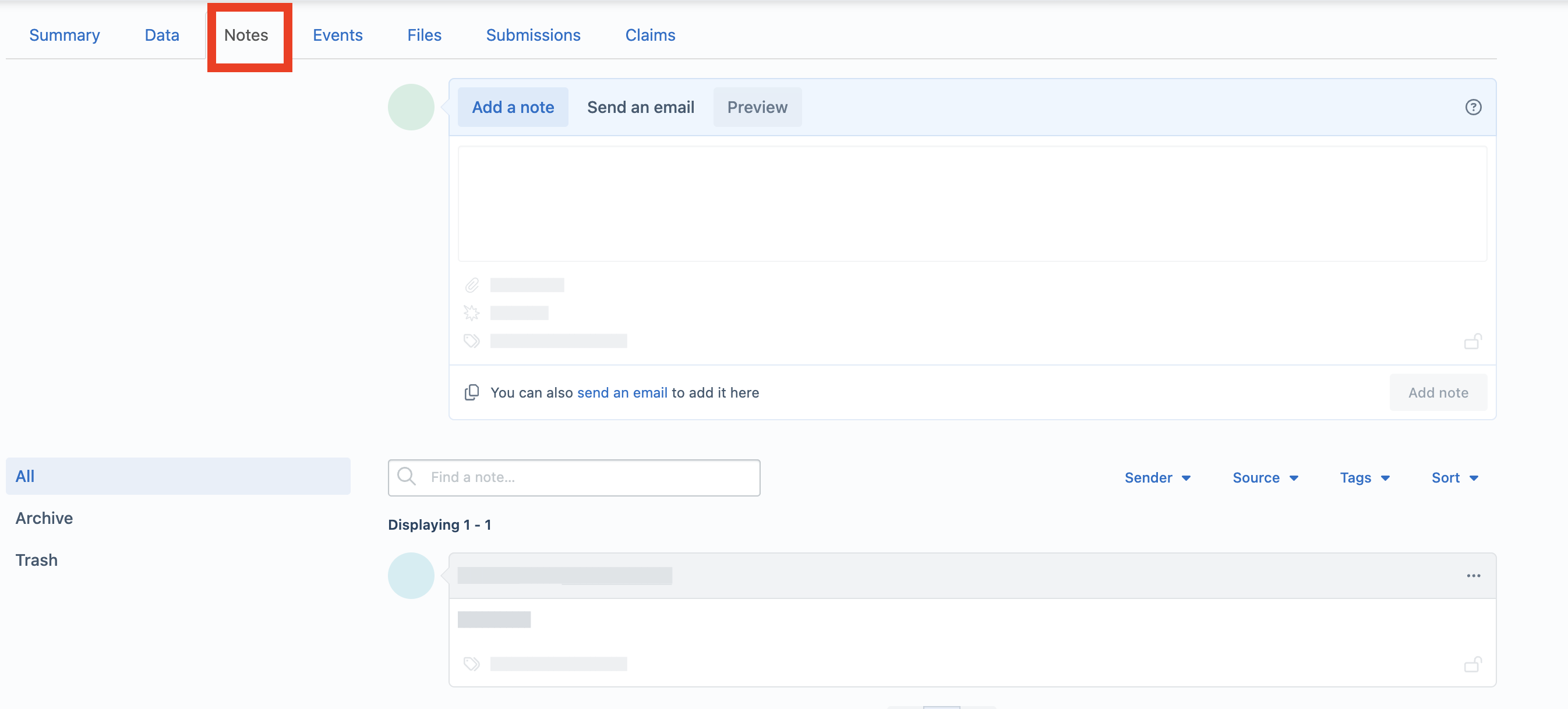Switch to 'Send an email' mode
The width and height of the screenshot is (1568, 709).
coord(640,107)
